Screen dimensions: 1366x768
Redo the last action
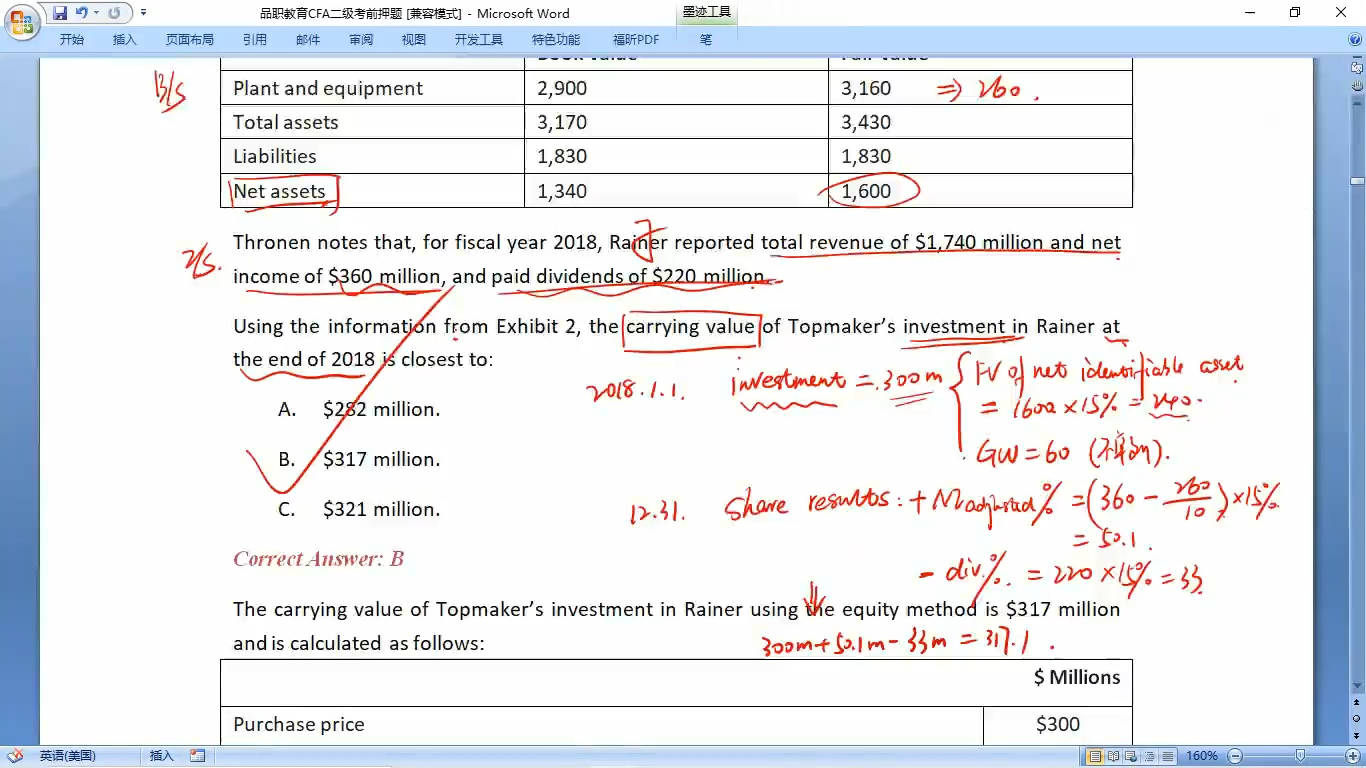(x=114, y=13)
